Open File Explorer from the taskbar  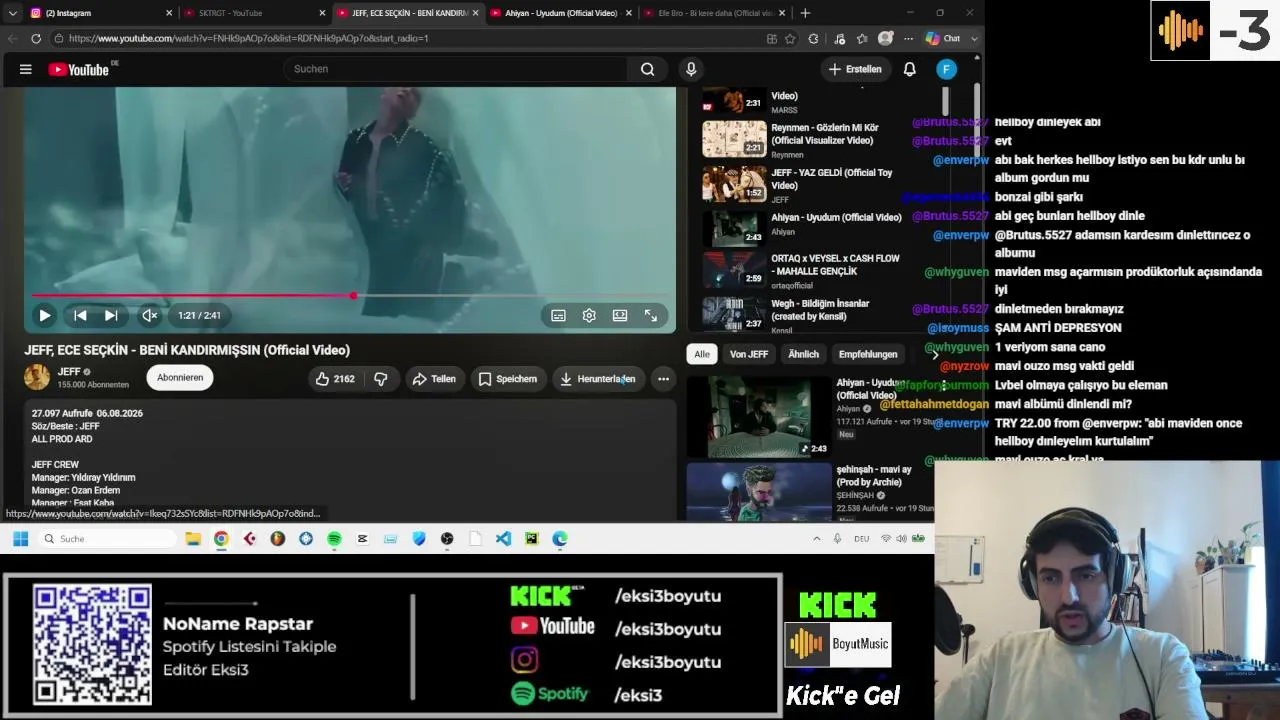click(193, 539)
